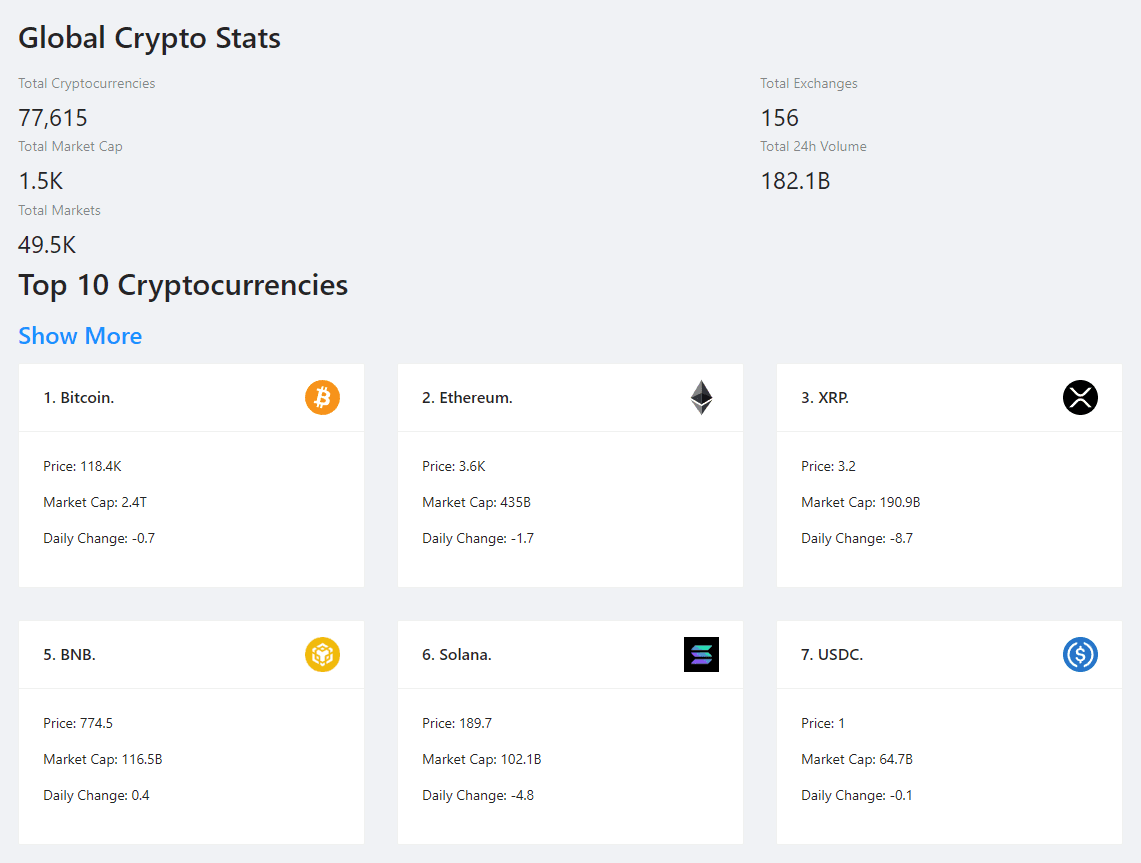This screenshot has width=1141, height=863.
Task: Click the Bitcoin logo icon
Action: coord(322,397)
